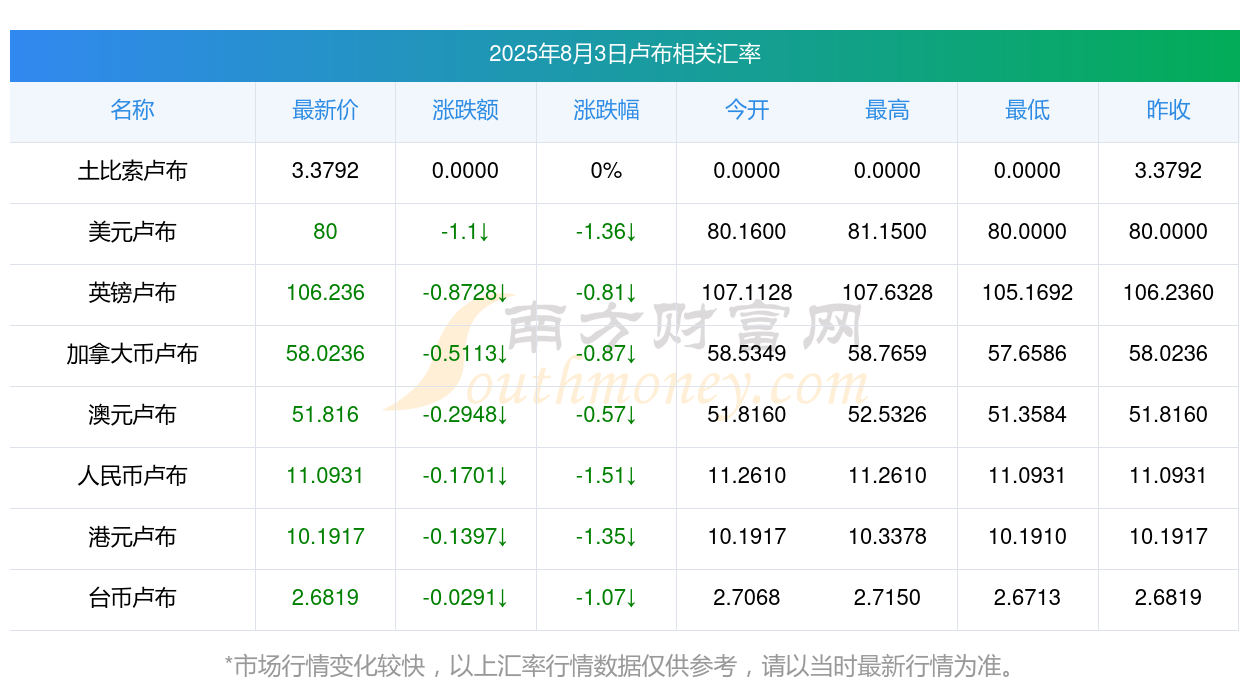
Task: Select latest price 106.236 for 英镑卢布
Action: point(325,293)
